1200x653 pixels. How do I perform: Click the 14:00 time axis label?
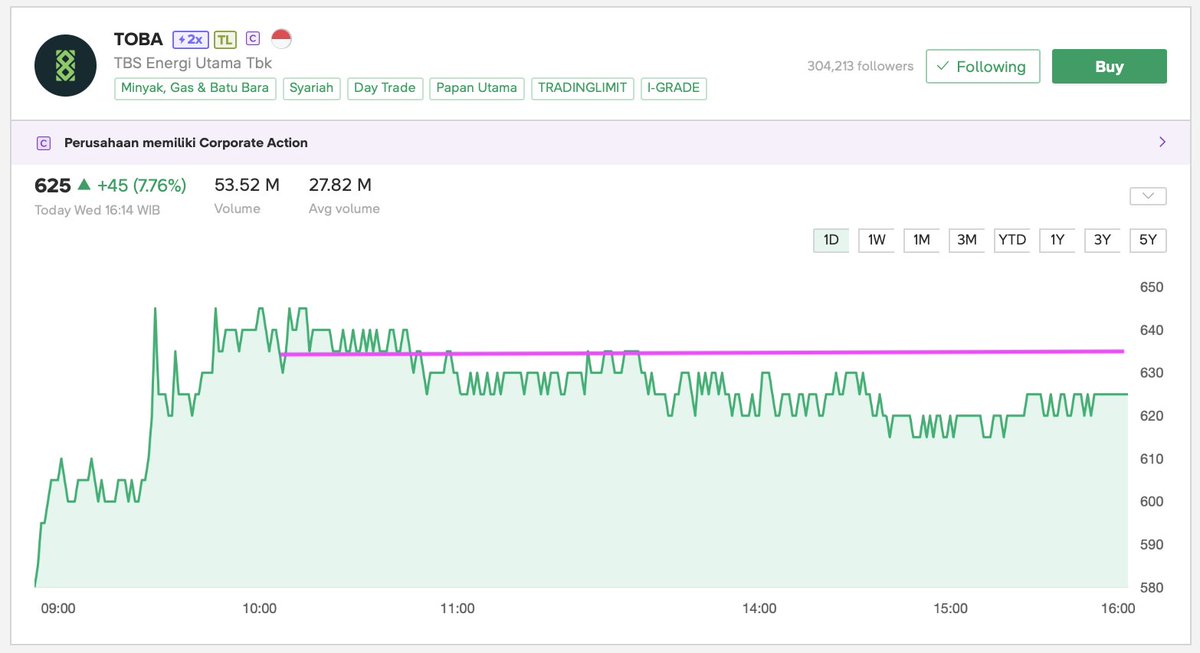(x=759, y=608)
